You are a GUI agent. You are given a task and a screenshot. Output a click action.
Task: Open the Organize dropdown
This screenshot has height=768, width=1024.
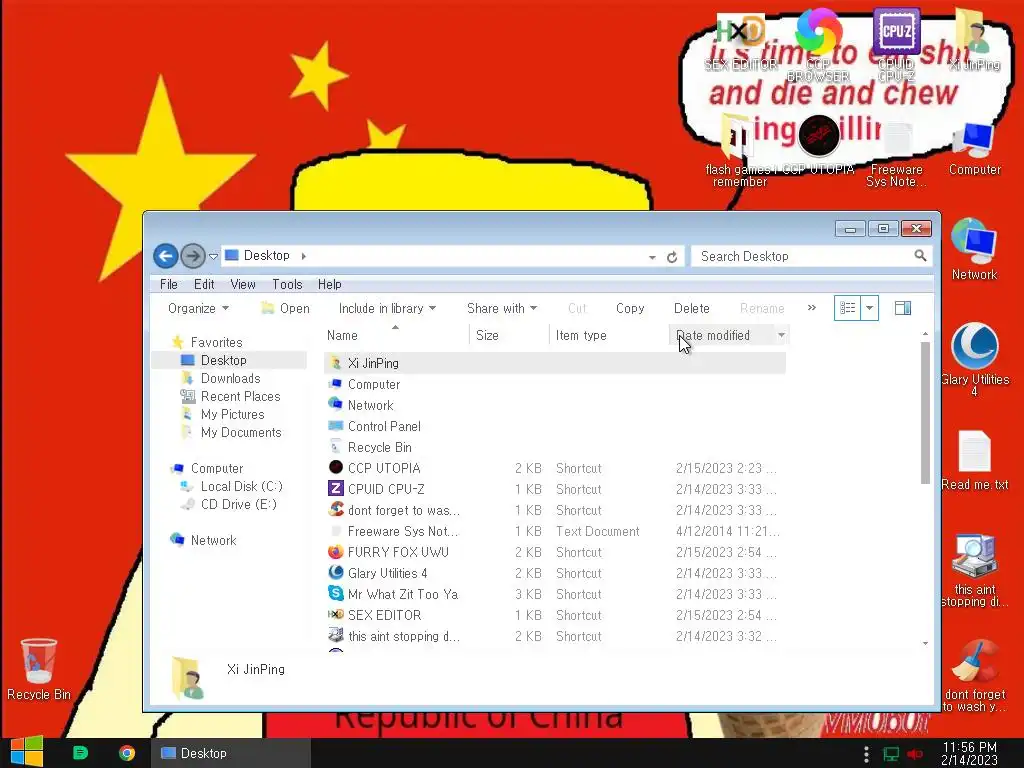(x=198, y=308)
